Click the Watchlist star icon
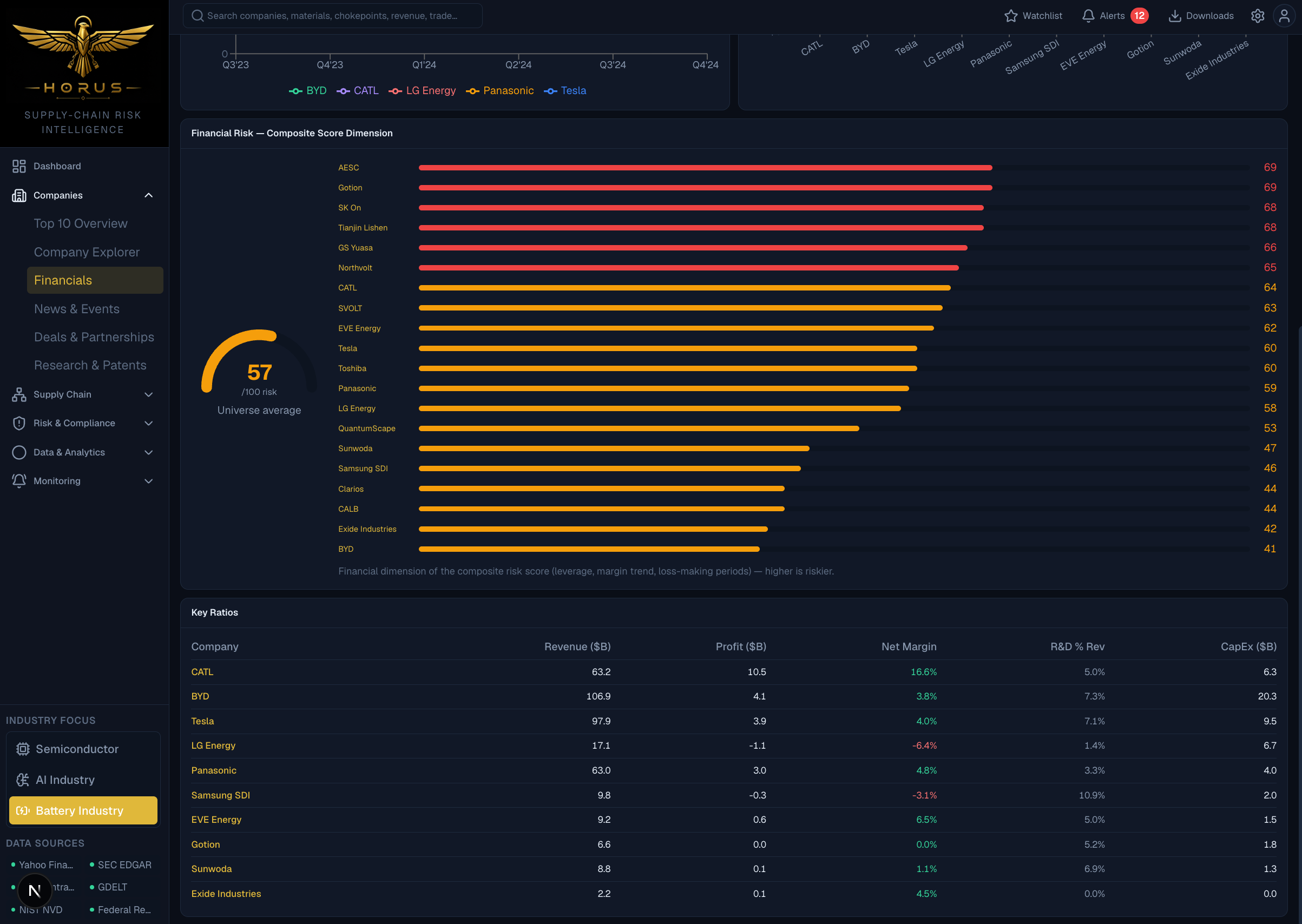The image size is (1302, 924). (x=1011, y=16)
